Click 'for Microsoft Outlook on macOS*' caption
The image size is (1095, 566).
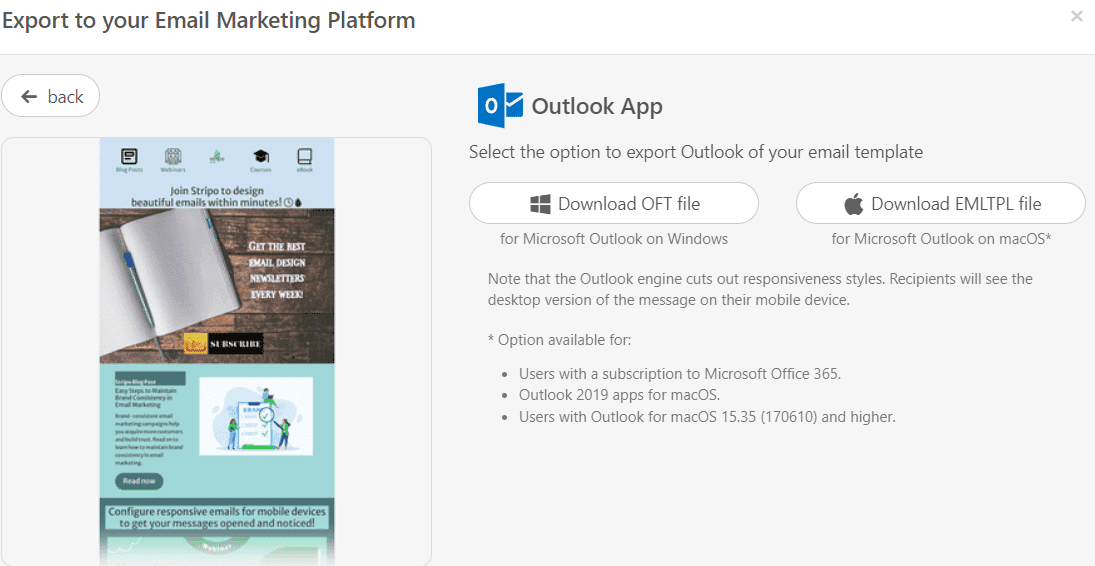941,239
